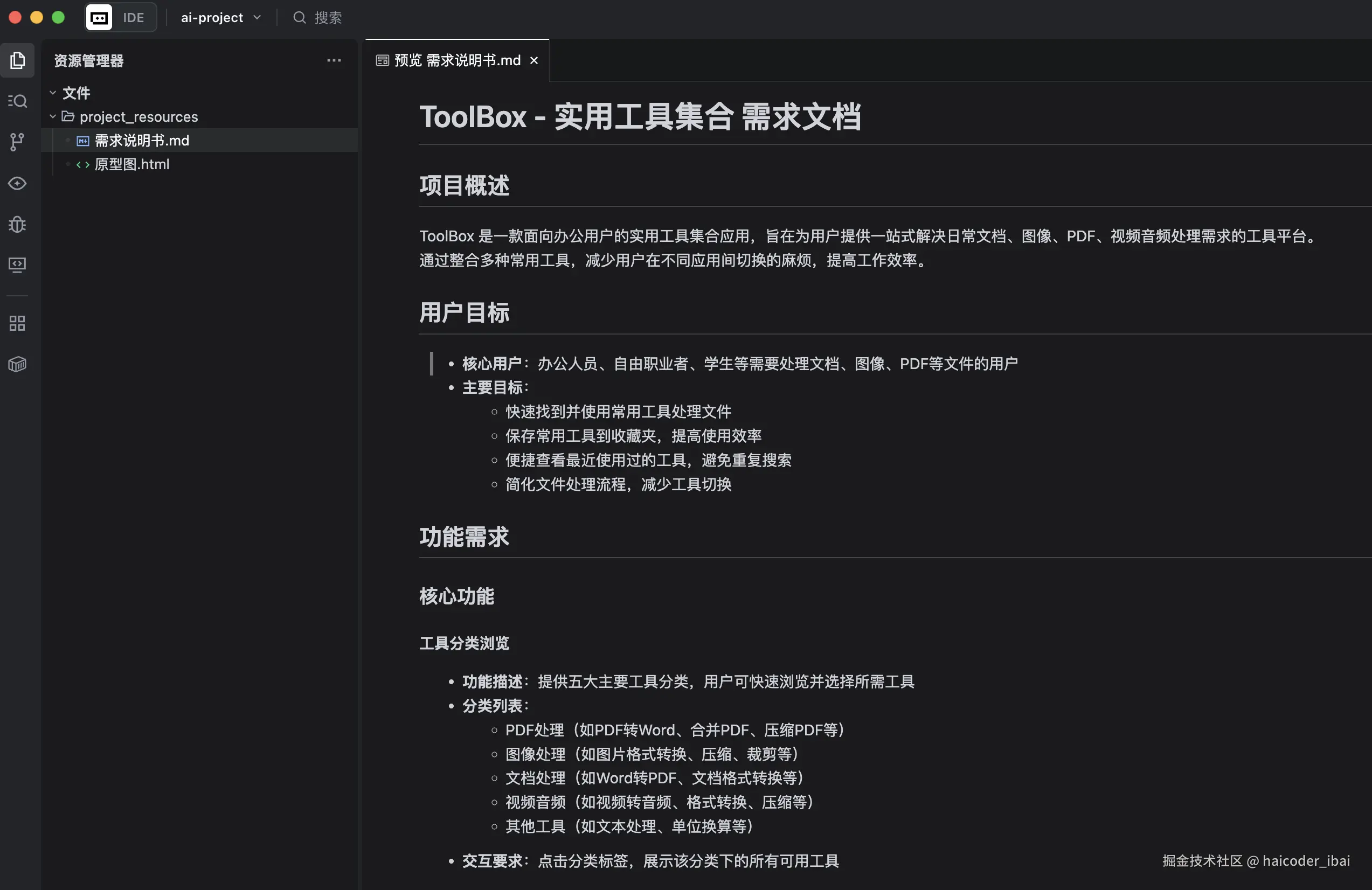Close the 需求说明书.md preview tab
Viewport: 1372px width, 890px height.
click(x=534, y=60)
